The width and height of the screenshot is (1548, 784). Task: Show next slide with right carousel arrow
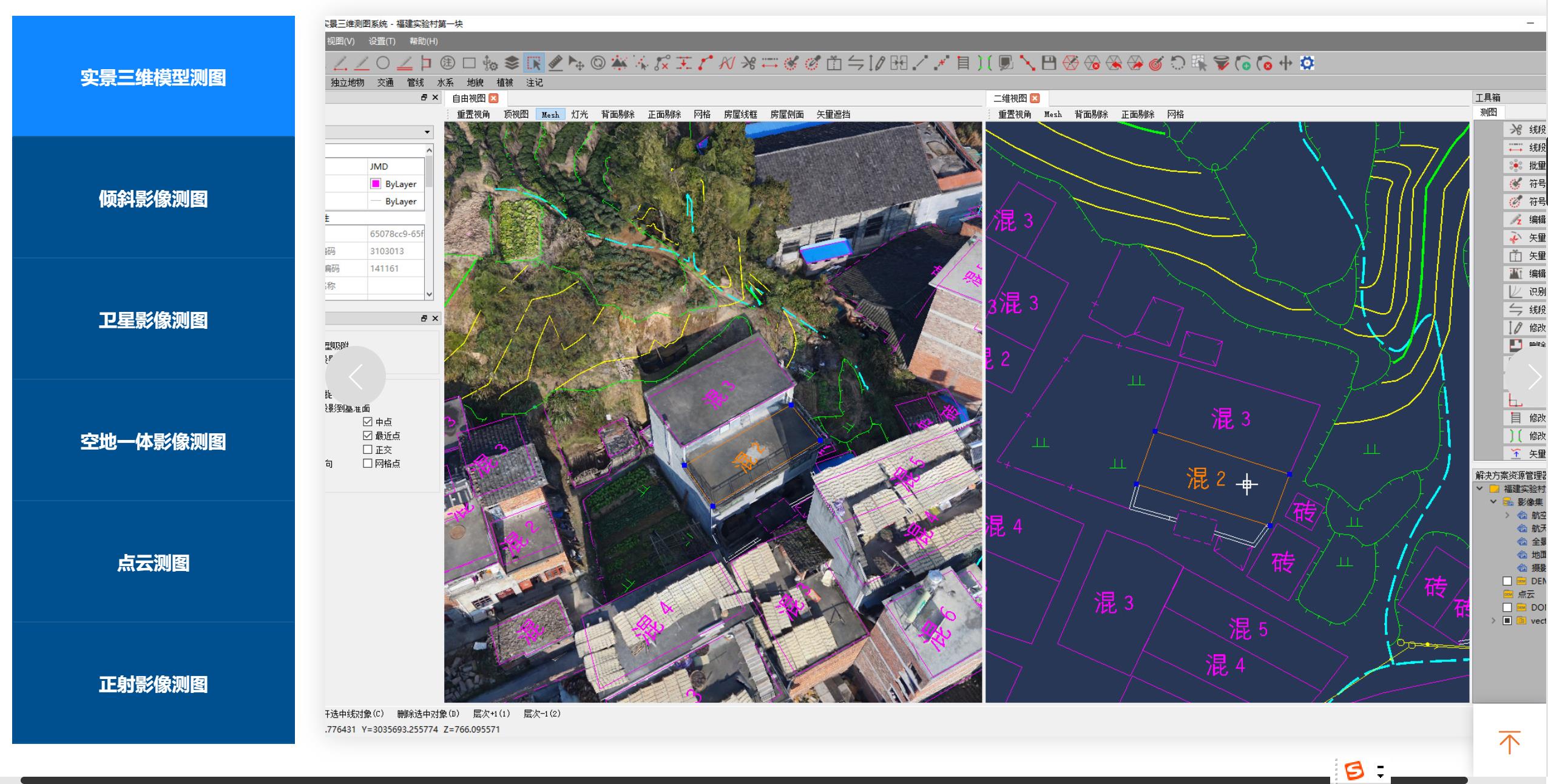1534,377
